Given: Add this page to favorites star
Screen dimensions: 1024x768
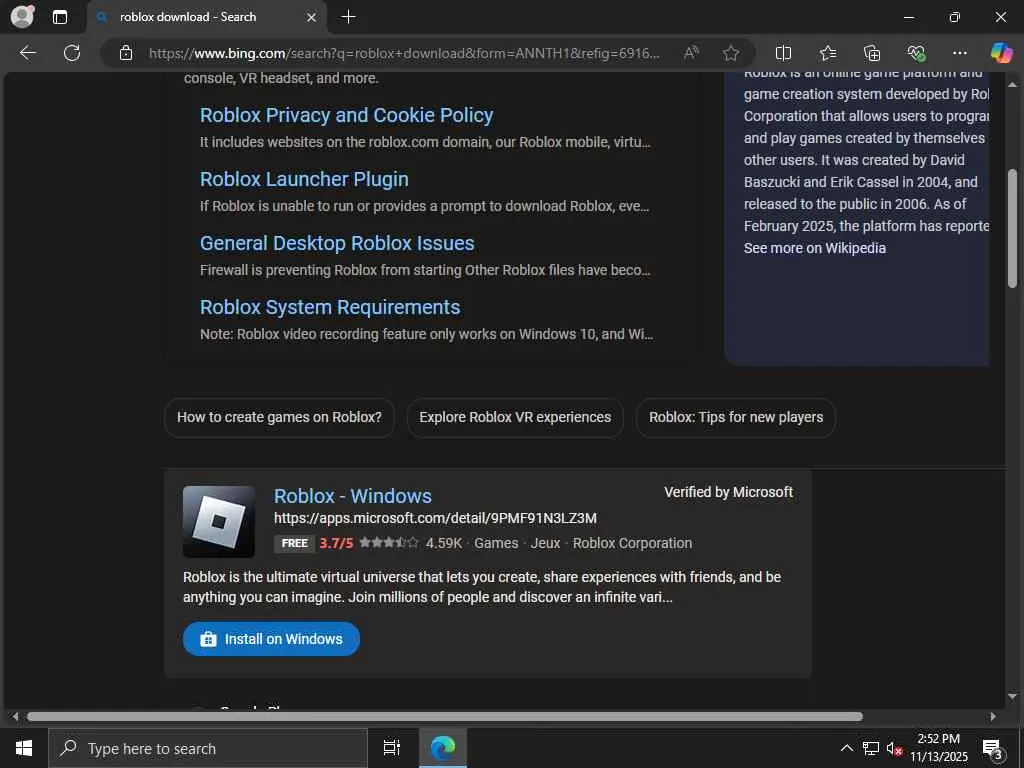Looking at the screenshot, I should [731, 53].
